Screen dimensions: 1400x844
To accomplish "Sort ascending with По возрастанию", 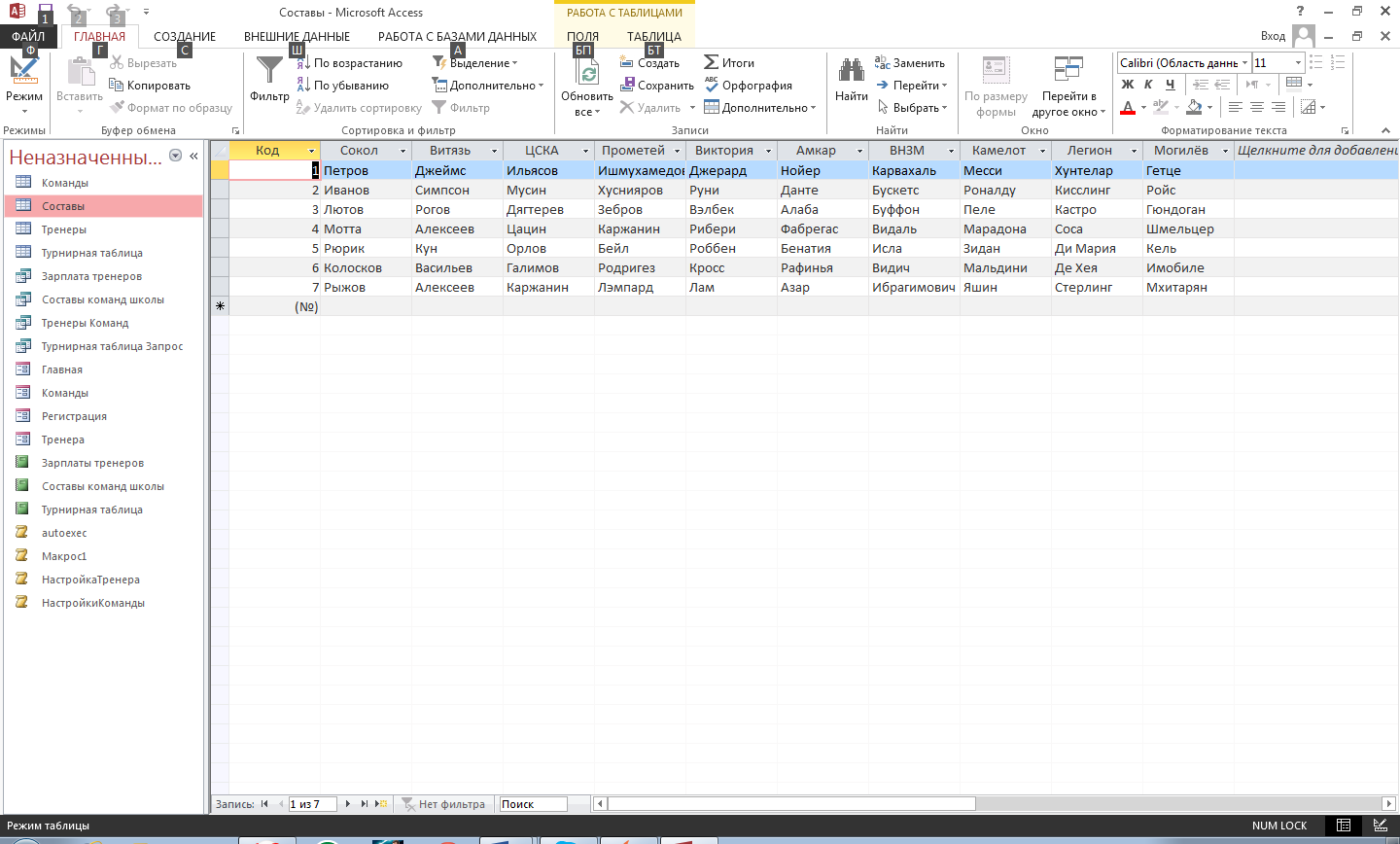I will tap(349, 63).
